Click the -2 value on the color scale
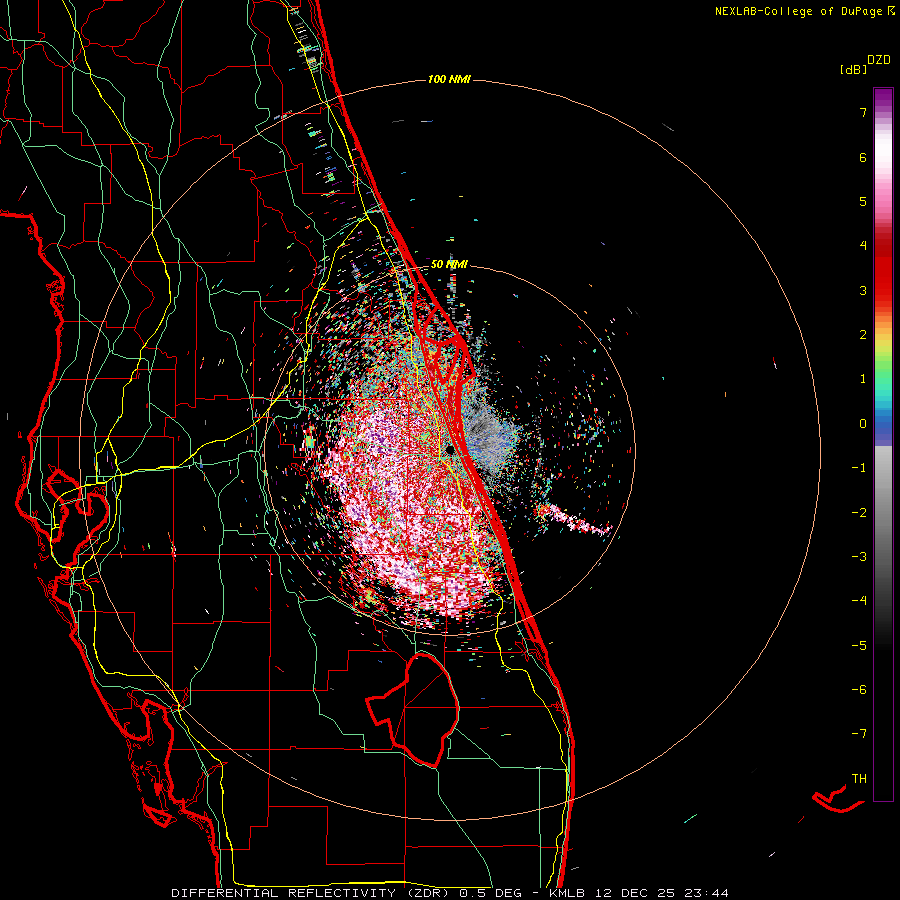This screenshot has height=900, width=900. 859,512
